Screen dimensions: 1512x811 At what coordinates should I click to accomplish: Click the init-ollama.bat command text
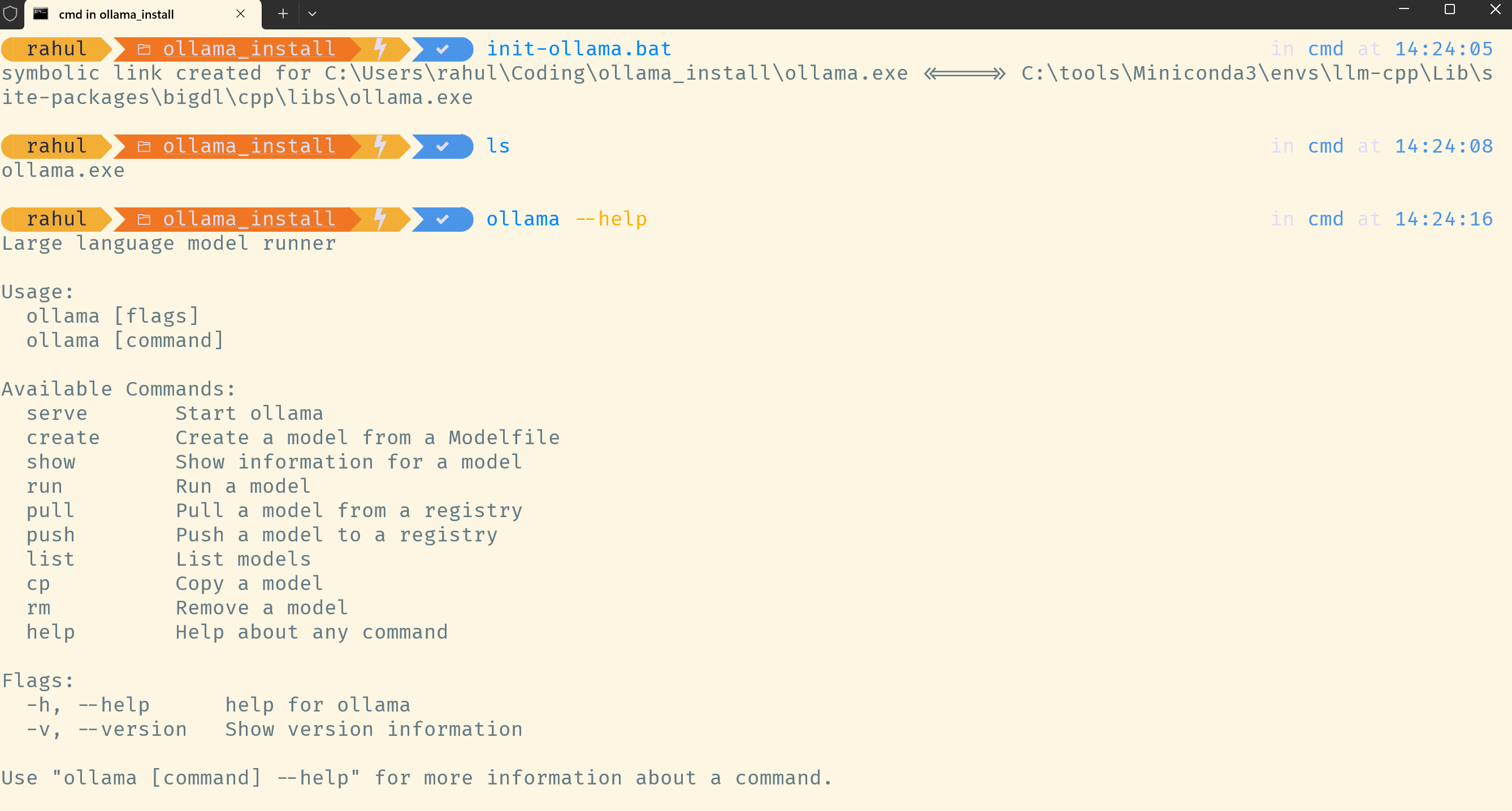click(579, 49)
